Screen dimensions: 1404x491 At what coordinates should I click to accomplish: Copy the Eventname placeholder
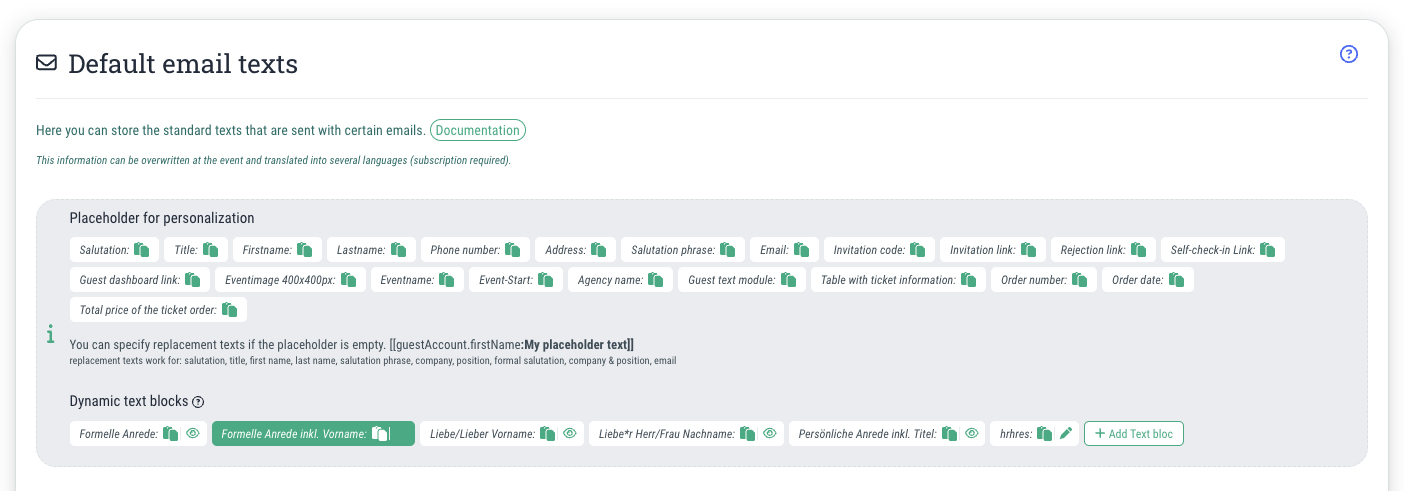tap(447, 280)
